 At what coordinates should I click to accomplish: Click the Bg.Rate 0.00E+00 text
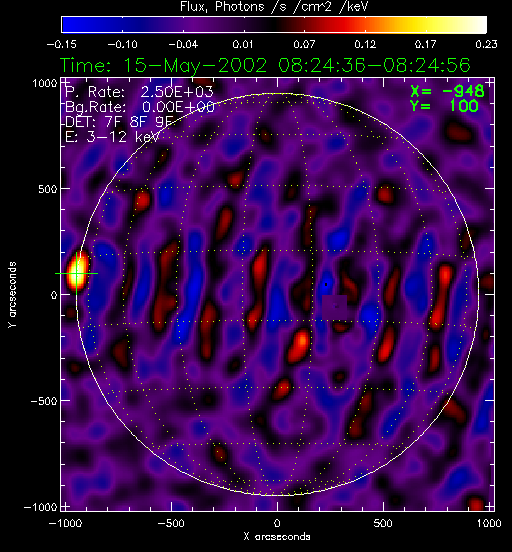(140, 107)
